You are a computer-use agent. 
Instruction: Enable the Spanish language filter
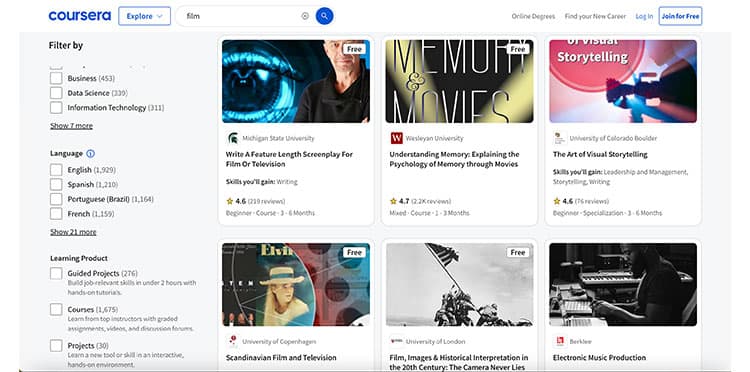pos(56,184)
